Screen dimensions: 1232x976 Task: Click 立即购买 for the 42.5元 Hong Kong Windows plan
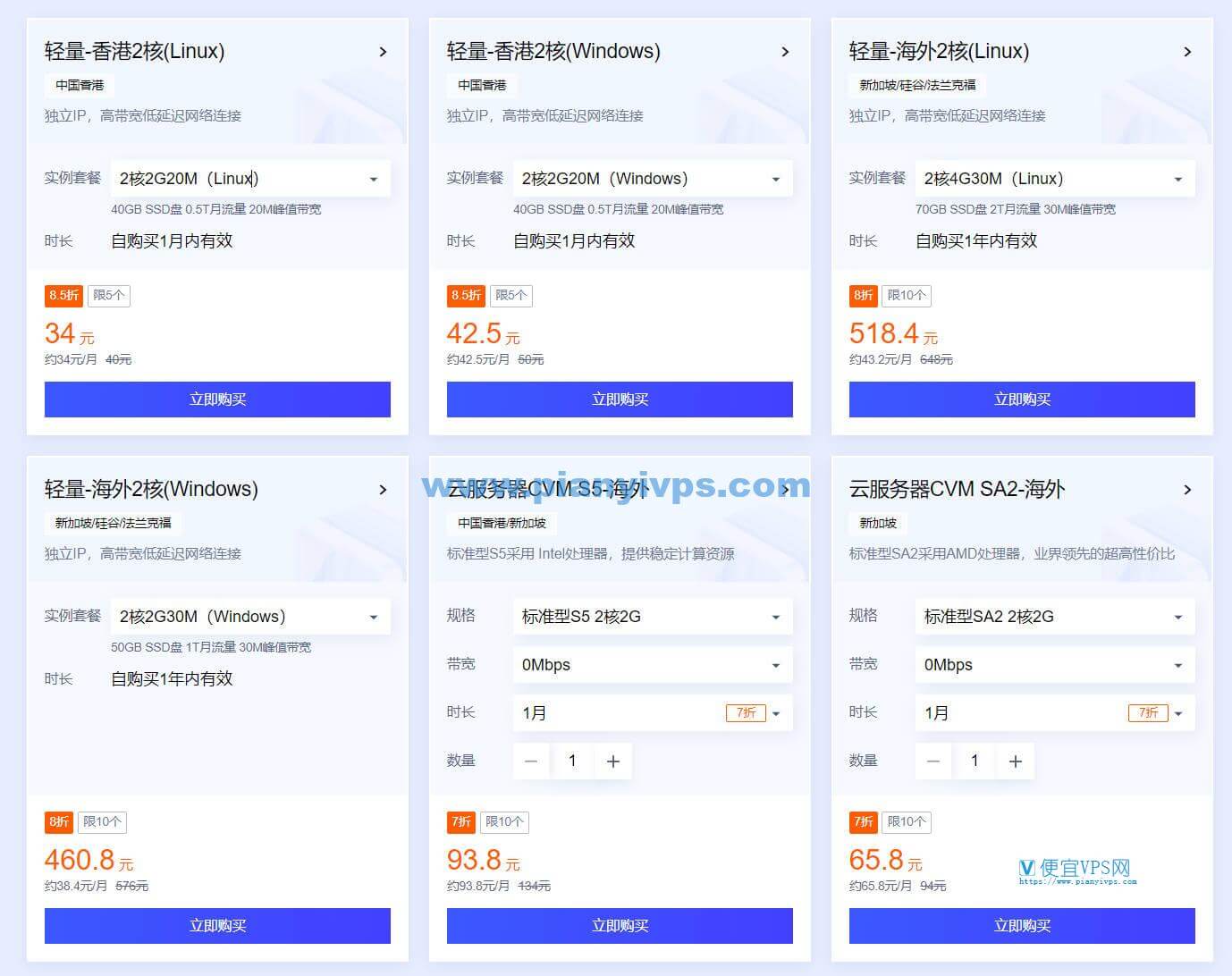tap(620, 400)
